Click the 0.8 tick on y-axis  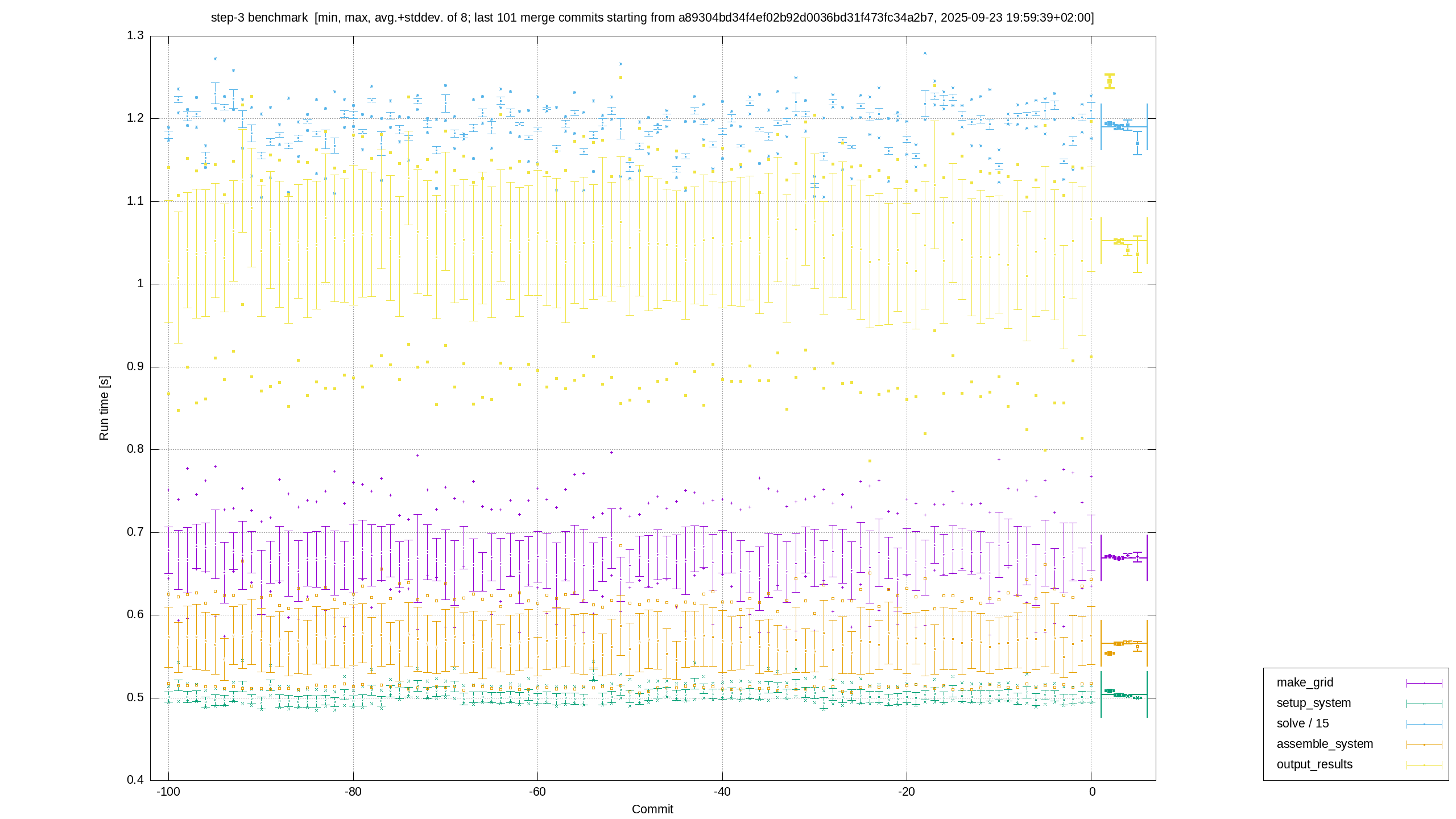(x=135, y=449)
